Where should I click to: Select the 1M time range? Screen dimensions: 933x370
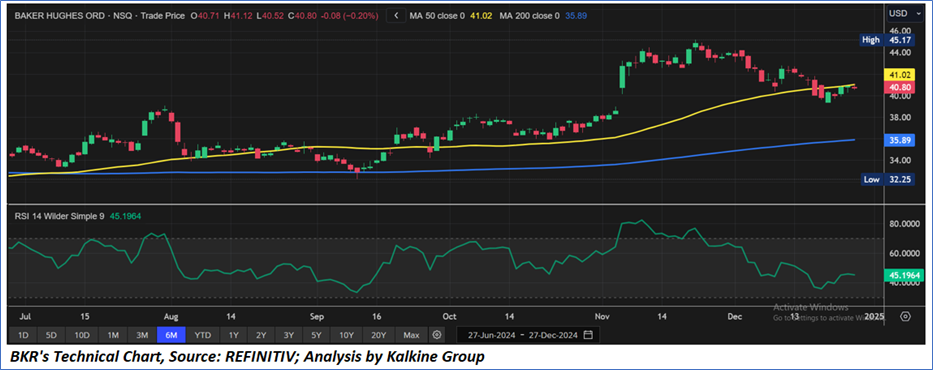[113, 335]
